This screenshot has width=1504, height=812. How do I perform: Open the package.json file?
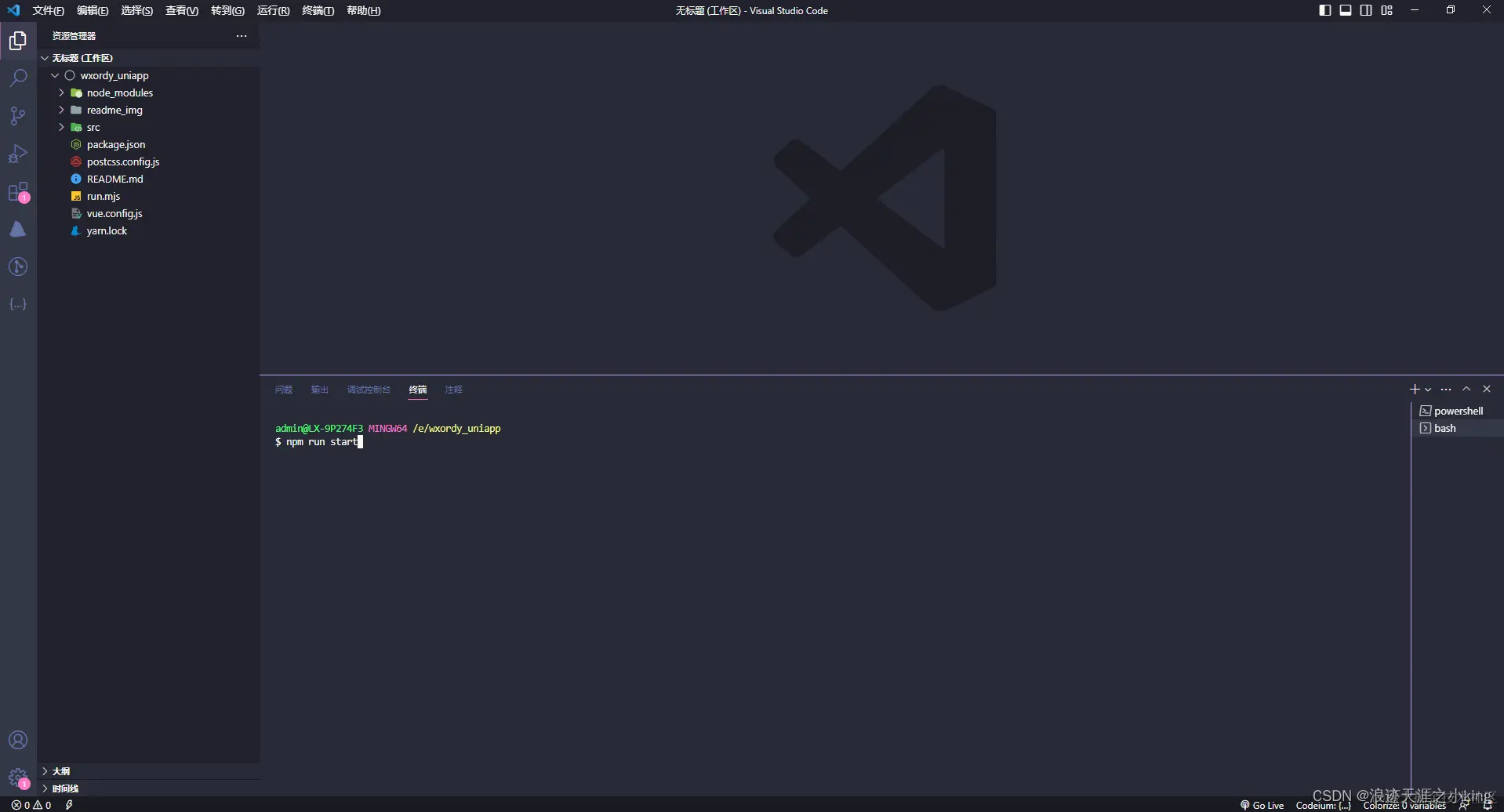(x=116, y=144)
